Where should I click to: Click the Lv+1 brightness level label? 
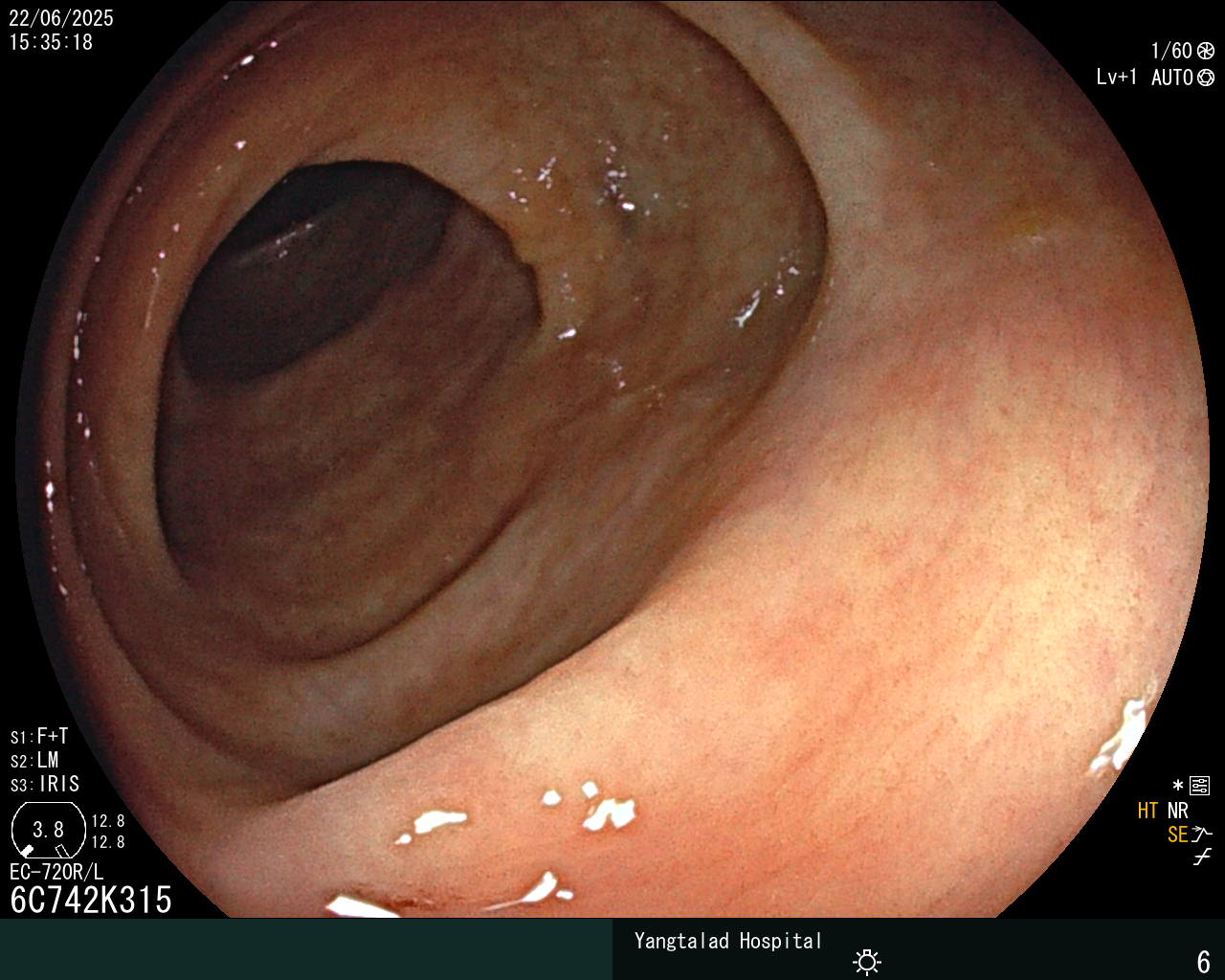coord(1117,78)
